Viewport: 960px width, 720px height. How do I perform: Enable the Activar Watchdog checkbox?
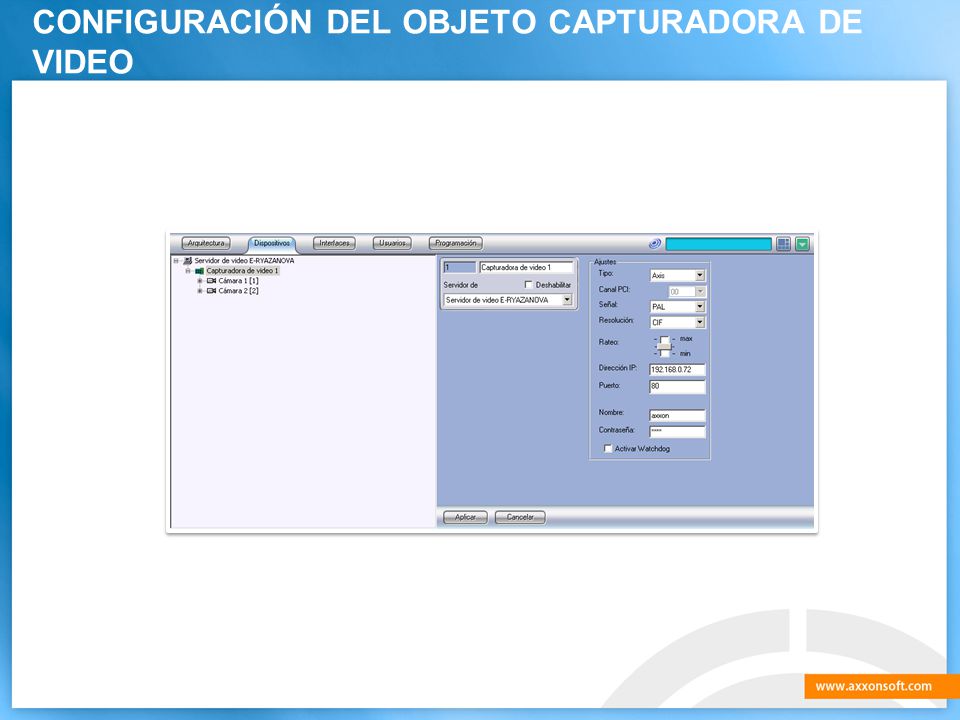[608, 449]
